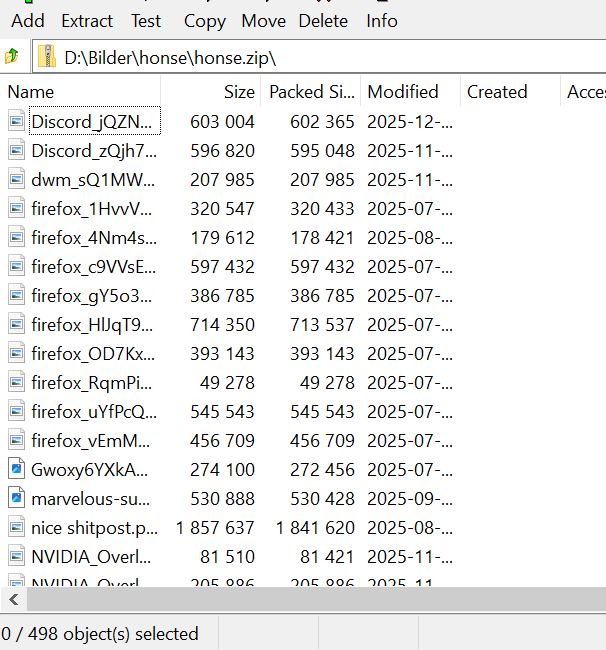Screen dimensions: 606x650
Task: Click the Delete toolbar button
Action: (x=323, y=21)
